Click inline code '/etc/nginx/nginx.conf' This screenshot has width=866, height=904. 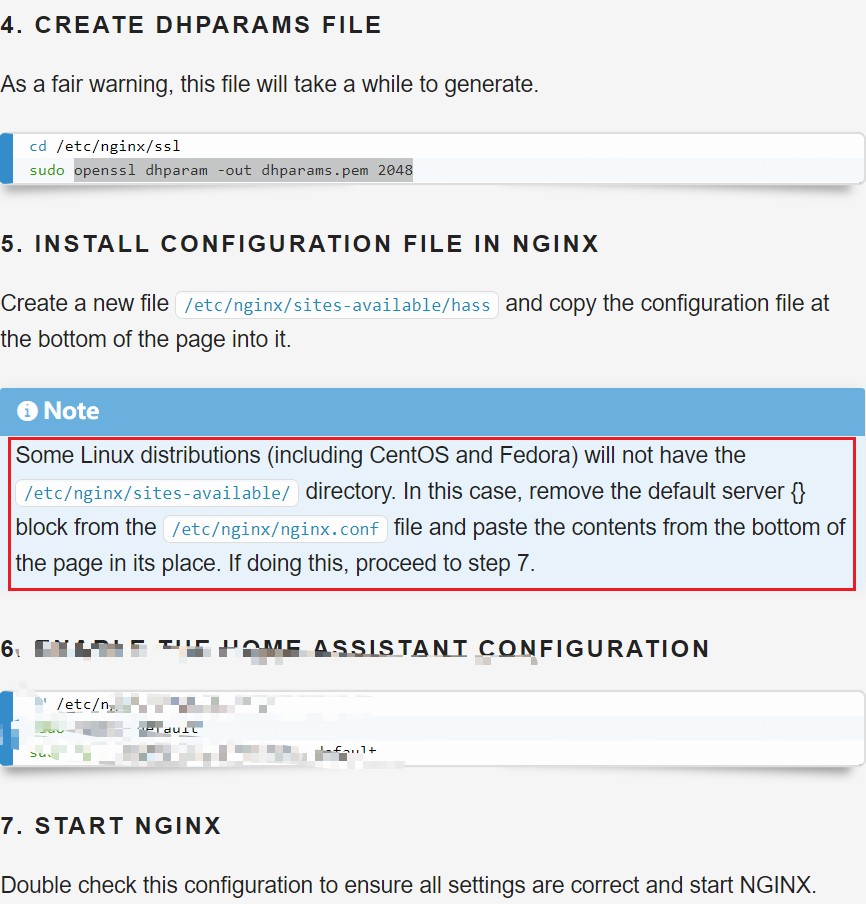tap(275, 529)
